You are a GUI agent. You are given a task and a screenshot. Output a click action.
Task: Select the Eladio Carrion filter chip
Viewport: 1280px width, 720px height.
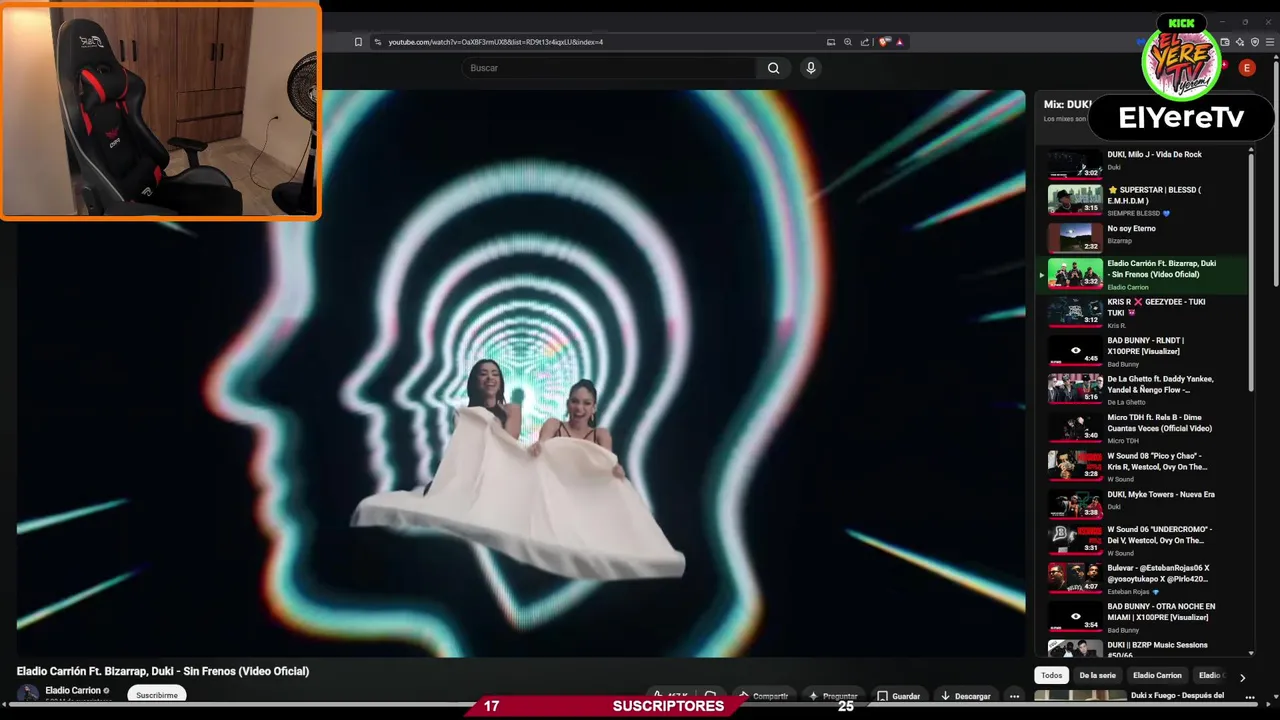(1157, 675)
